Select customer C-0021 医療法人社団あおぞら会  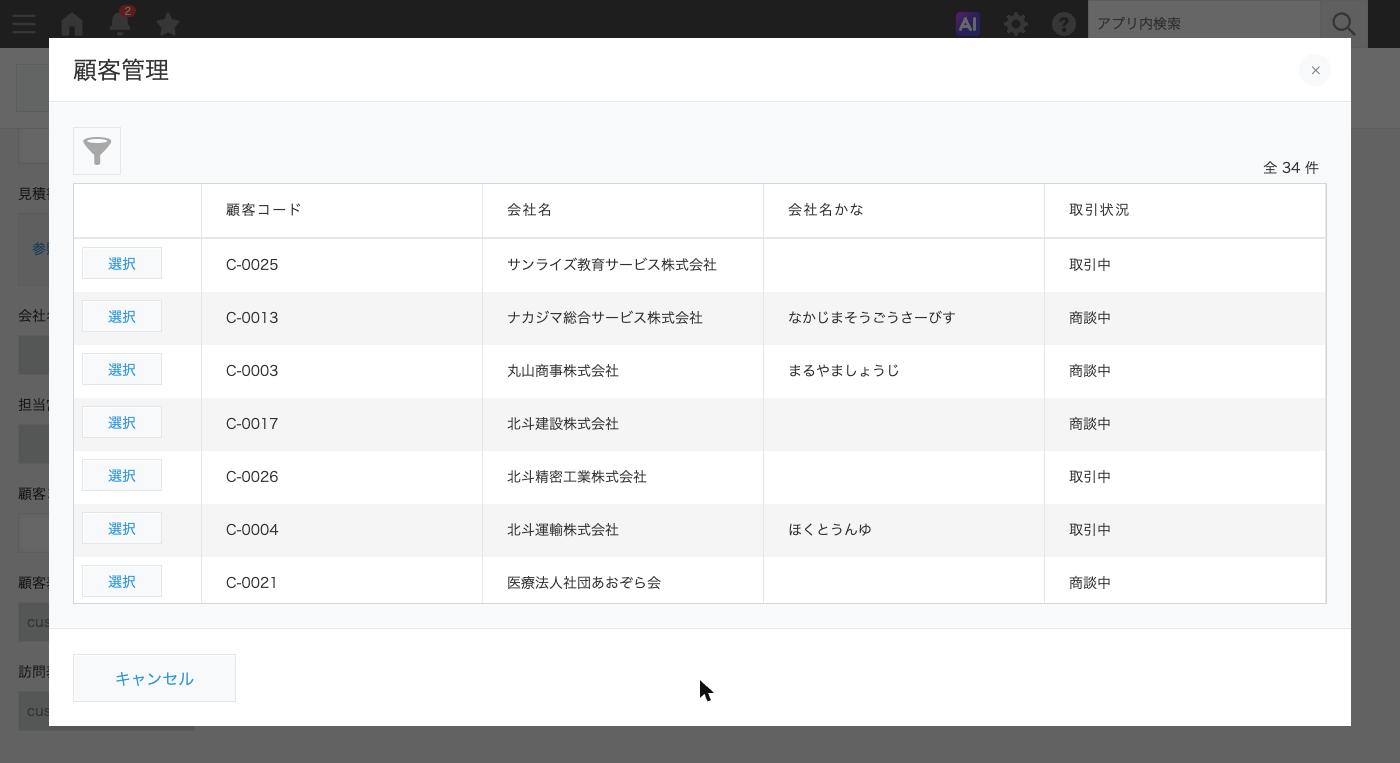[x=122, y=582]
